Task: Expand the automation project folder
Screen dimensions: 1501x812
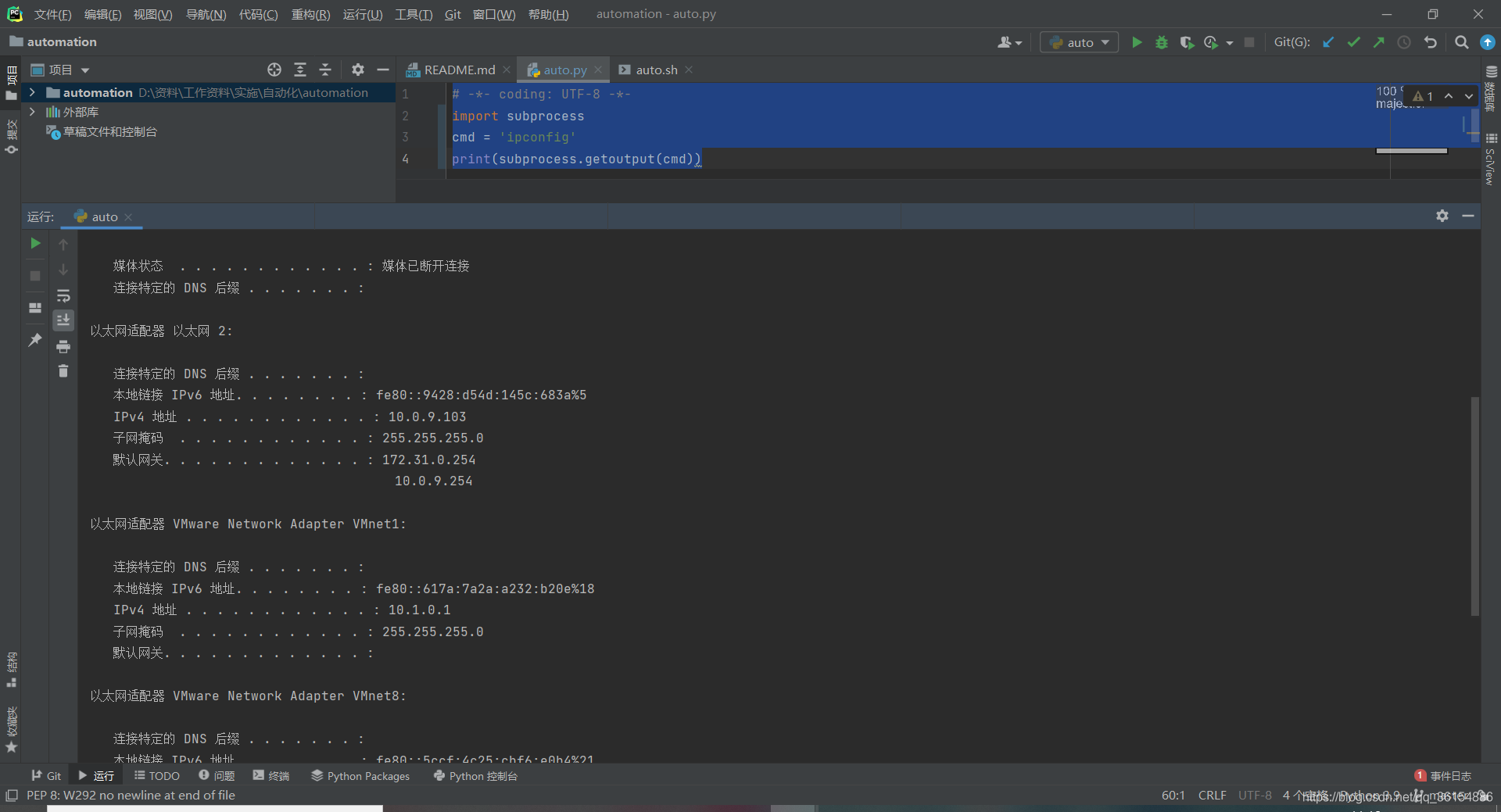Action: click(x=32, y=92)
